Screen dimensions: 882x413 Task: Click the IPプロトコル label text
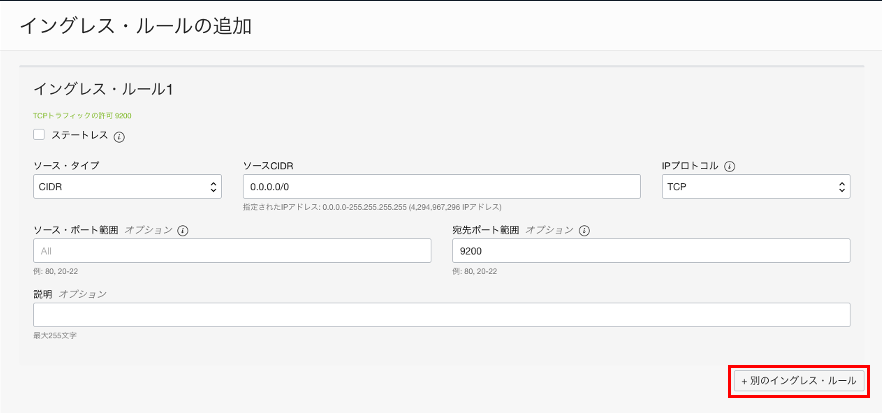(690, 165)
